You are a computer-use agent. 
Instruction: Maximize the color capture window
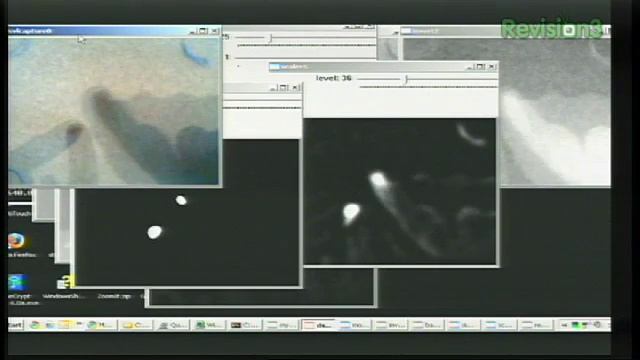click(203, 31)
